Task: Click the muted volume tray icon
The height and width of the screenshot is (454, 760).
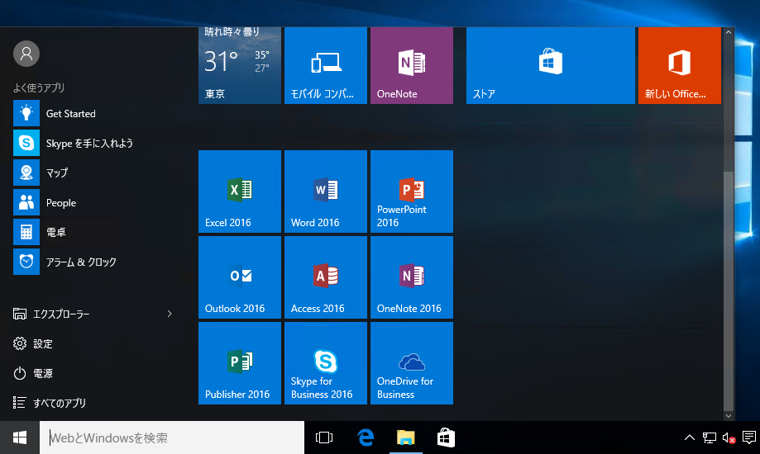Action: click(729, 438)
